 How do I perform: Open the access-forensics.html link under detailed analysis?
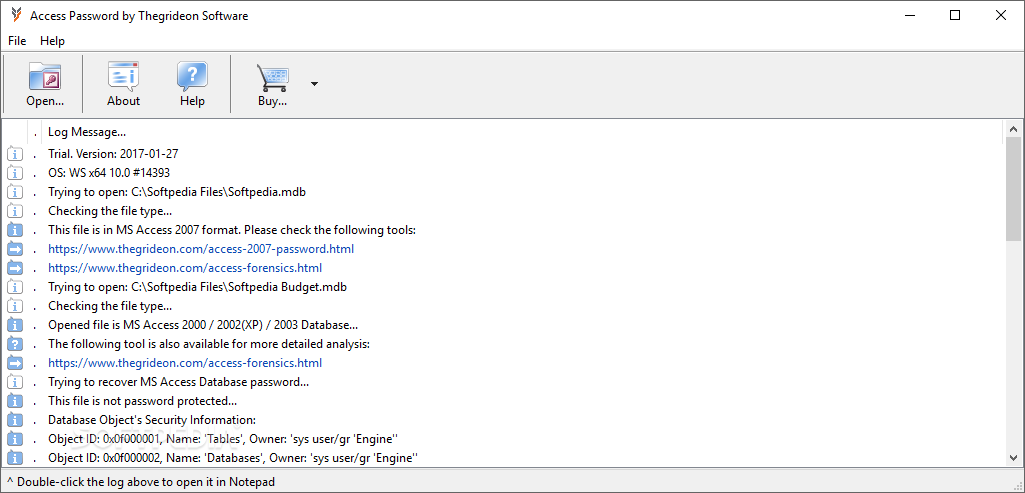185,363
